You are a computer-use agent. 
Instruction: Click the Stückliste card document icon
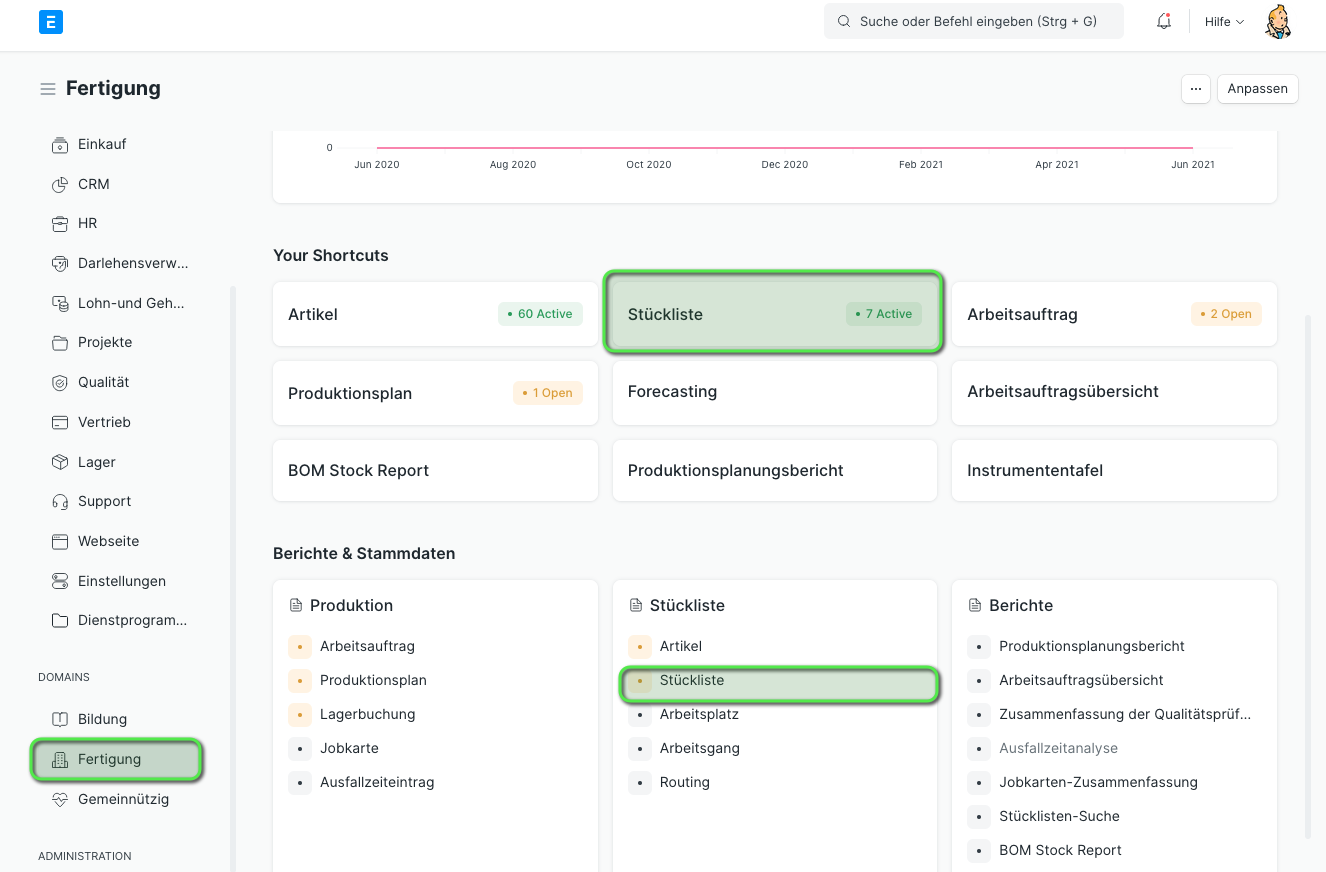pyautogui.click(x=635, y=605)
